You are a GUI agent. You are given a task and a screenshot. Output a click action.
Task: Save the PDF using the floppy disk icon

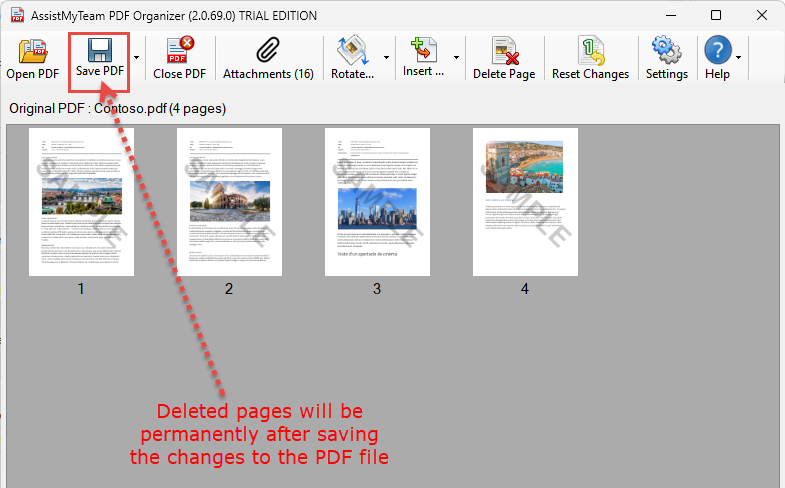[99, 52]
